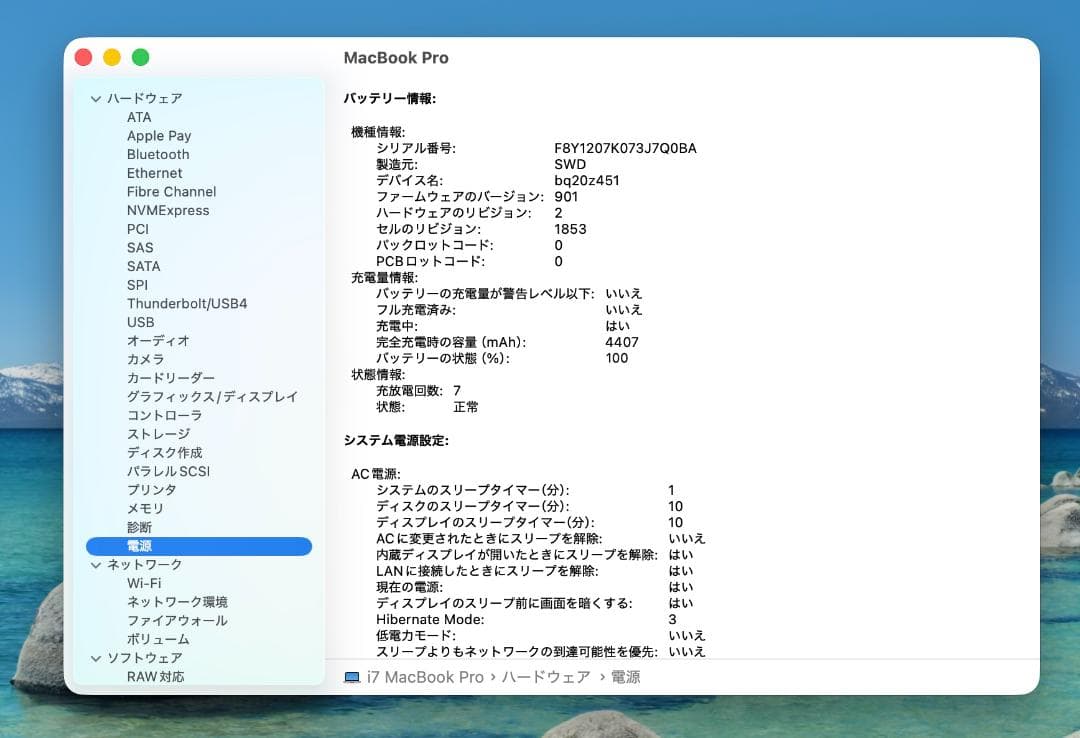Screen dimensions: 1080x738
Task: Select Apple Pay in the hardware list
Action: [159, 135]
